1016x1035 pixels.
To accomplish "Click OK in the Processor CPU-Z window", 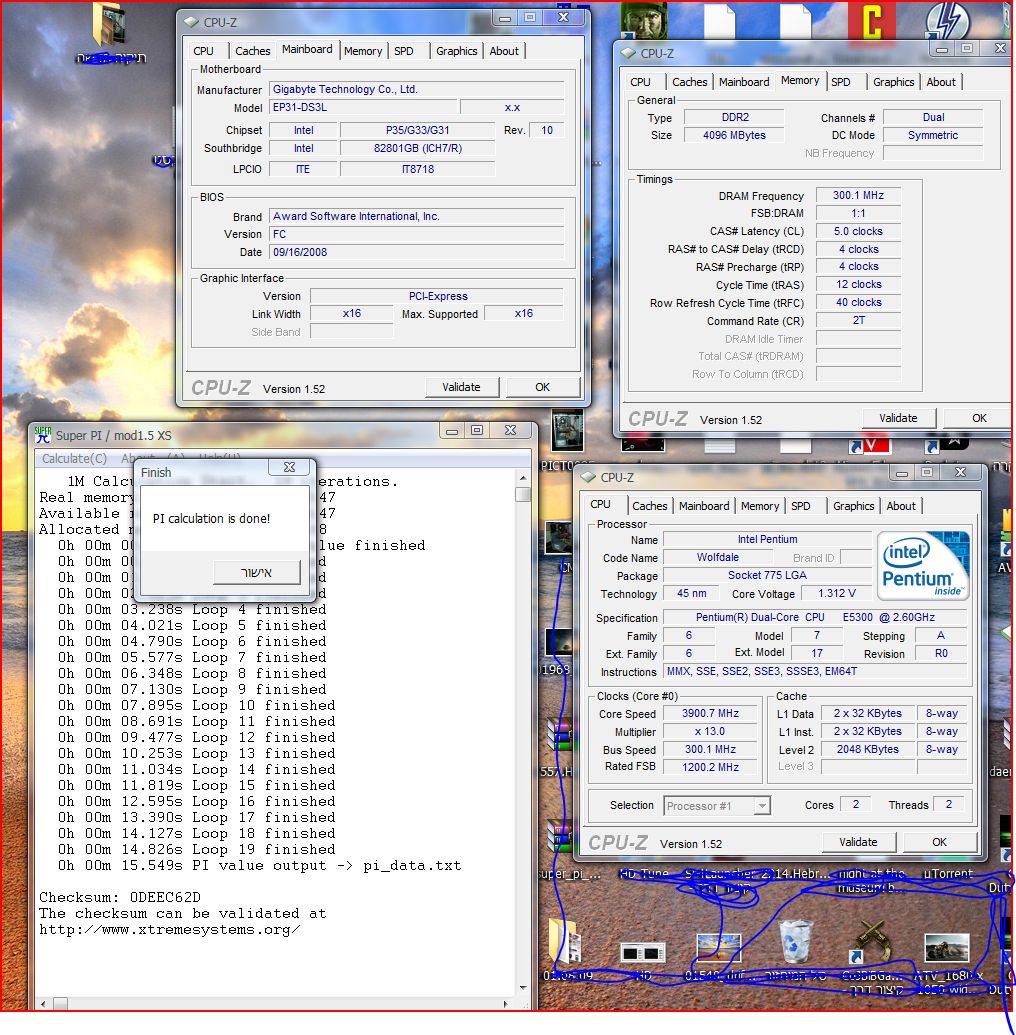I will point(939,842).
